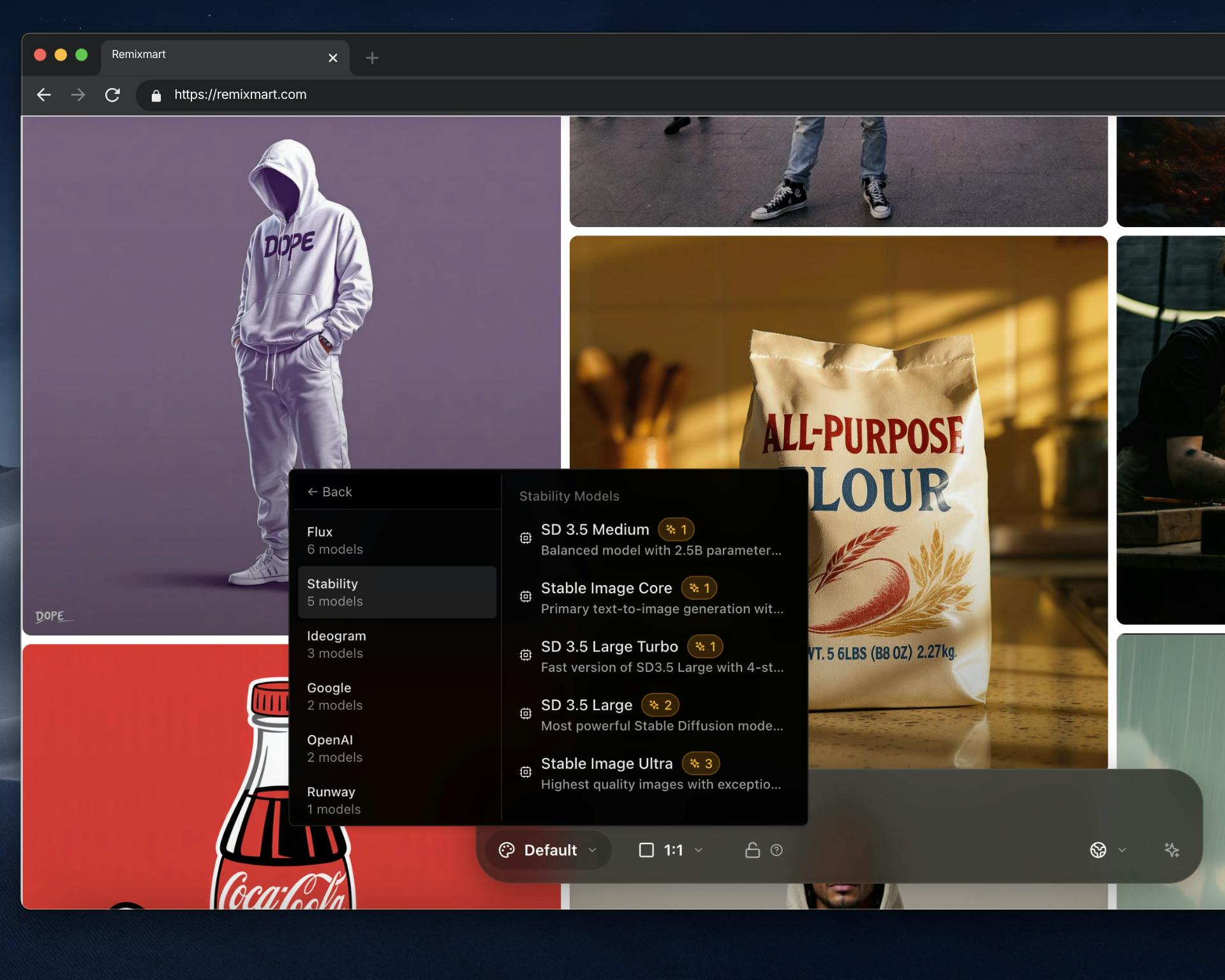Open the 1:1 aspect ratio dropdown
Viewport: 1225px width, 980px height.
click(x=671, y=850)
